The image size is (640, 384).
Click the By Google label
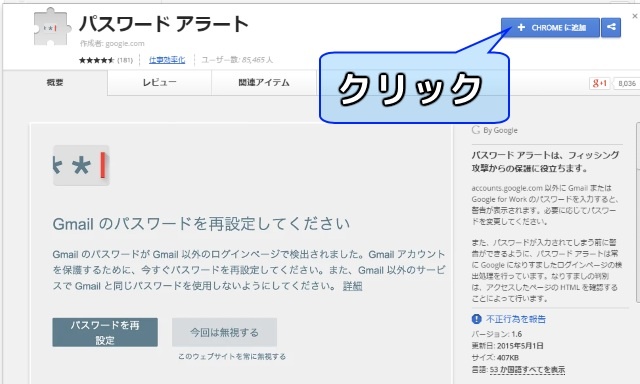(x=500, y=130)
